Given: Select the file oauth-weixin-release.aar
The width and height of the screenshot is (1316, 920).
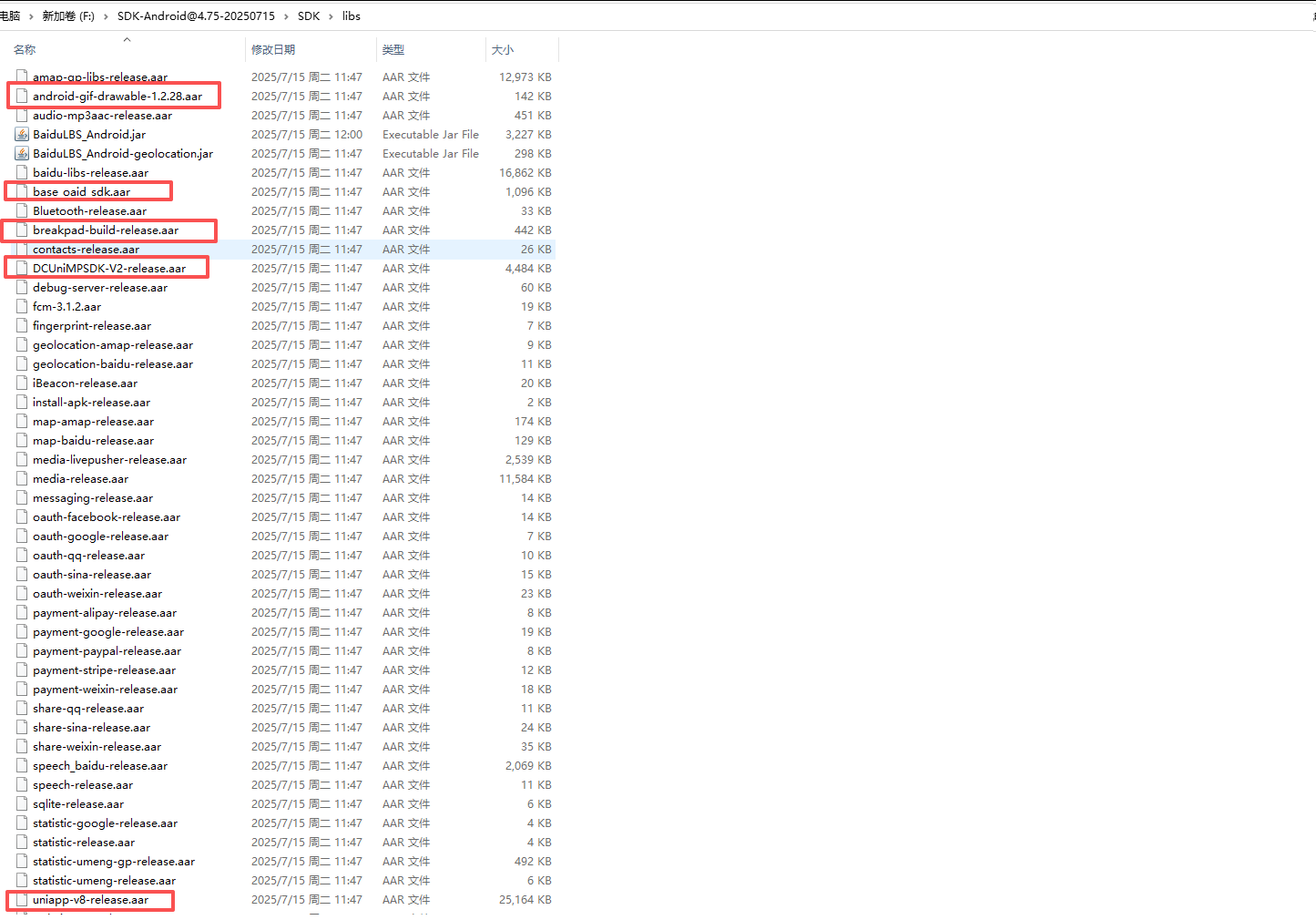Looking at the screenshot, I should pyautogui.click(x=97, y=594).
